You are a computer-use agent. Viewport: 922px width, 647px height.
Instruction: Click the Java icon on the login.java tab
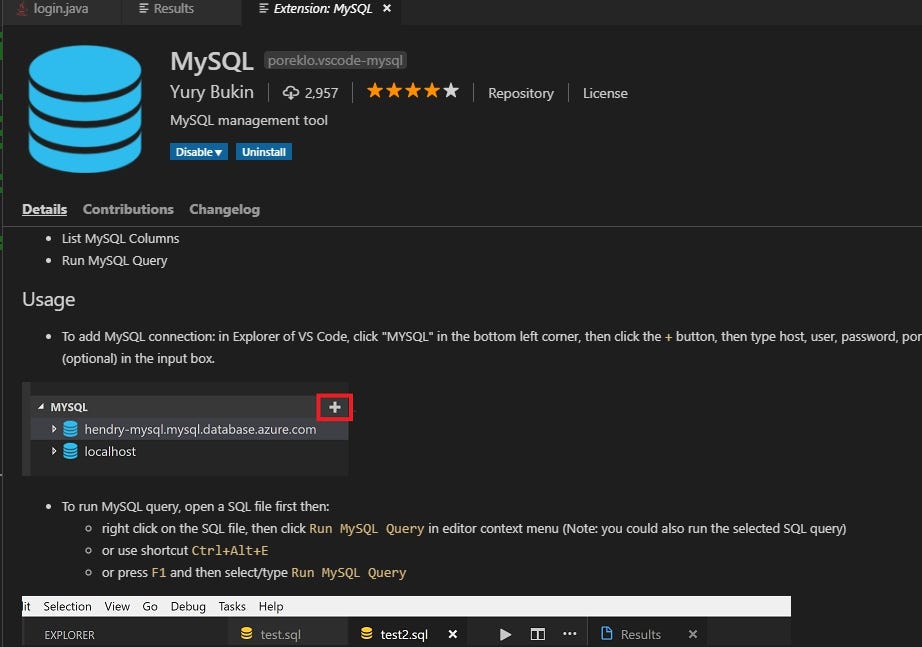point(22,8)
